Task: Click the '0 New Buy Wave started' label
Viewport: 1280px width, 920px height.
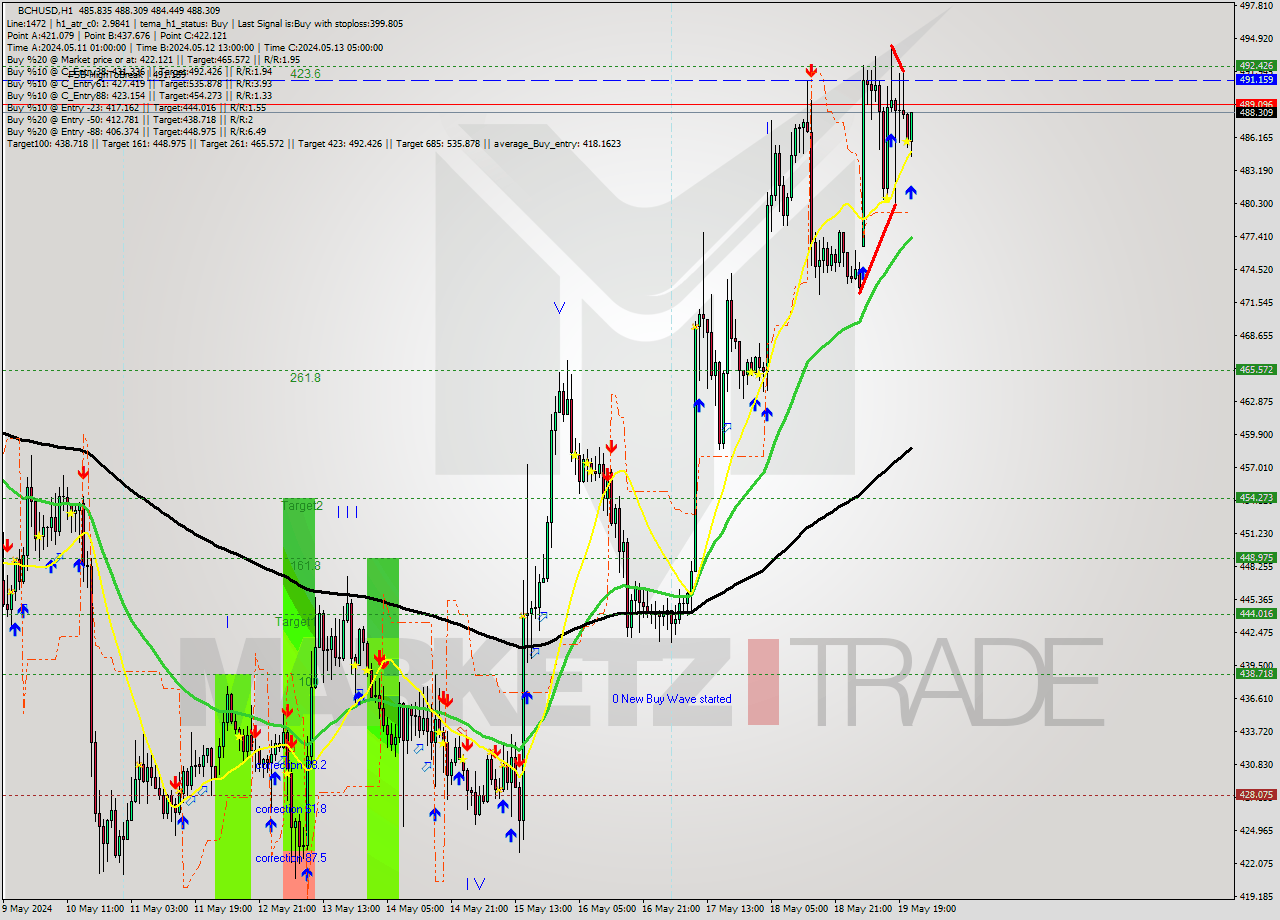Action: point(672,699)
